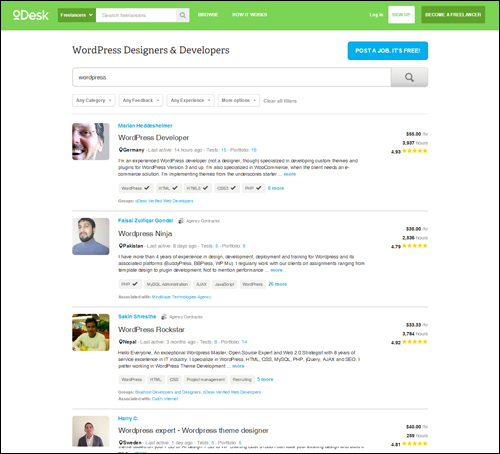Click the Post a Job button
Screen dimensions: 500x454
tap(388, 51)
